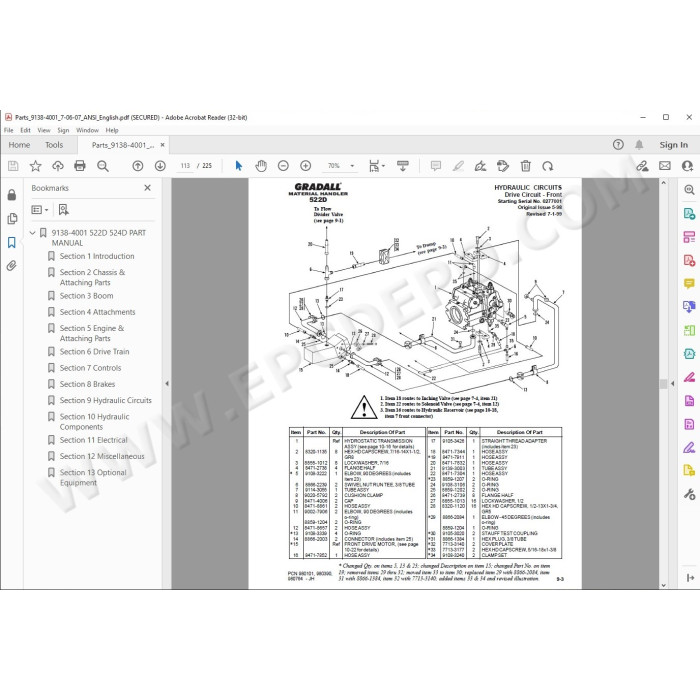Collapse the left navigation pane arrow
The width and height of the screenshot is (700, 700).
point(167,383)
